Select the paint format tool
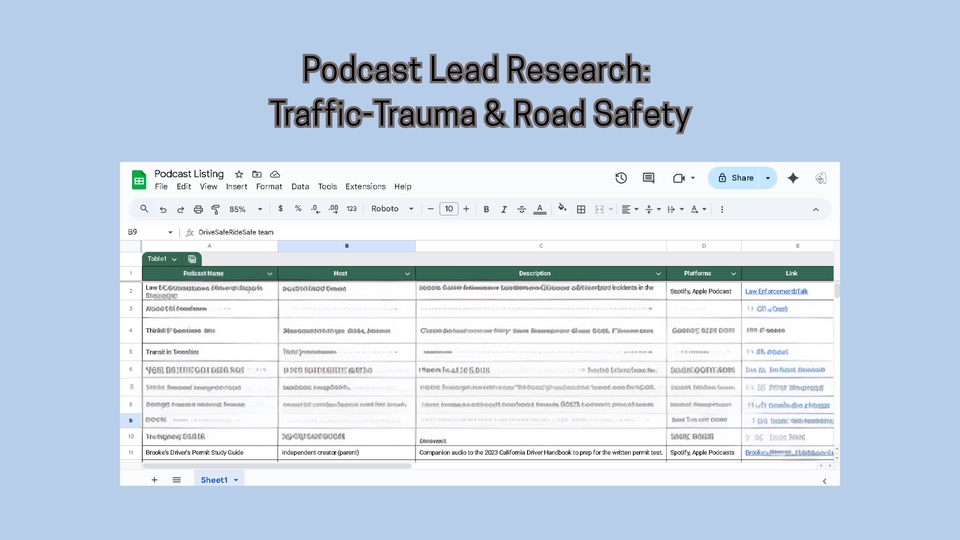Viewport: 960px width, 540px height. point(215,210)
